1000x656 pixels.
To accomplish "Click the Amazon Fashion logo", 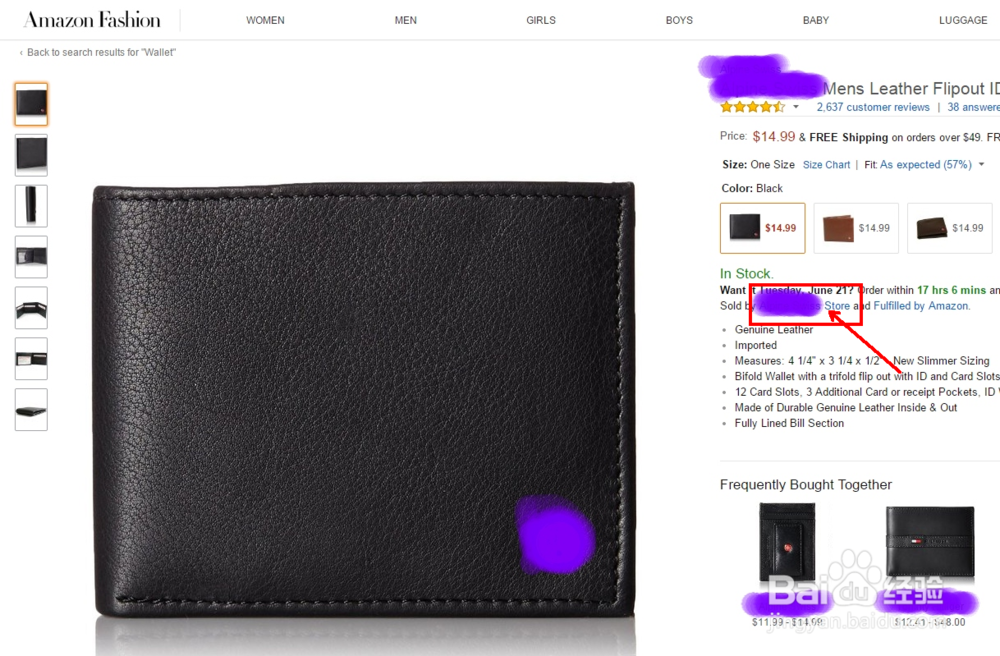I will tap(92, 20).
